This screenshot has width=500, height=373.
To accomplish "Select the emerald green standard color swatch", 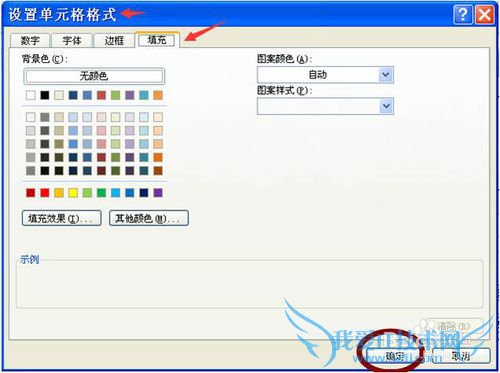I will (x=101, y=193).
